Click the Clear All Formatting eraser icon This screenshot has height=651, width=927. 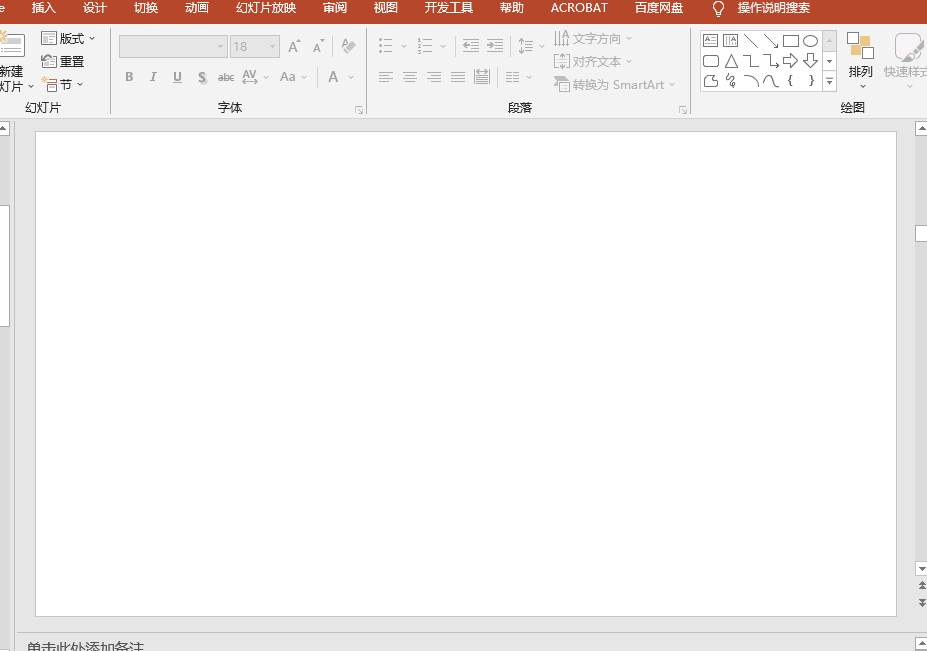(348, 46)
